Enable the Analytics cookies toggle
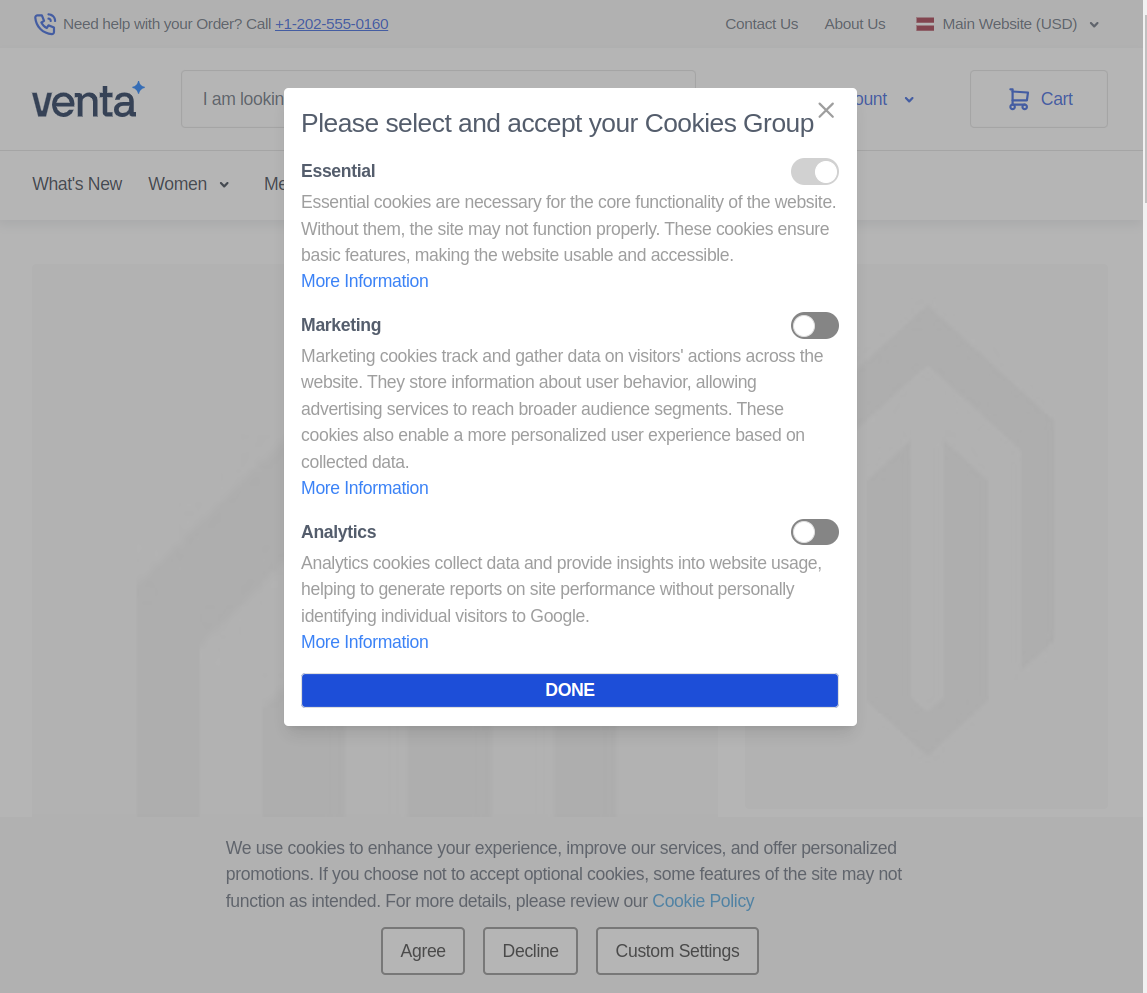The height and width of the screenshot is (993, 1147). (814, 531)
